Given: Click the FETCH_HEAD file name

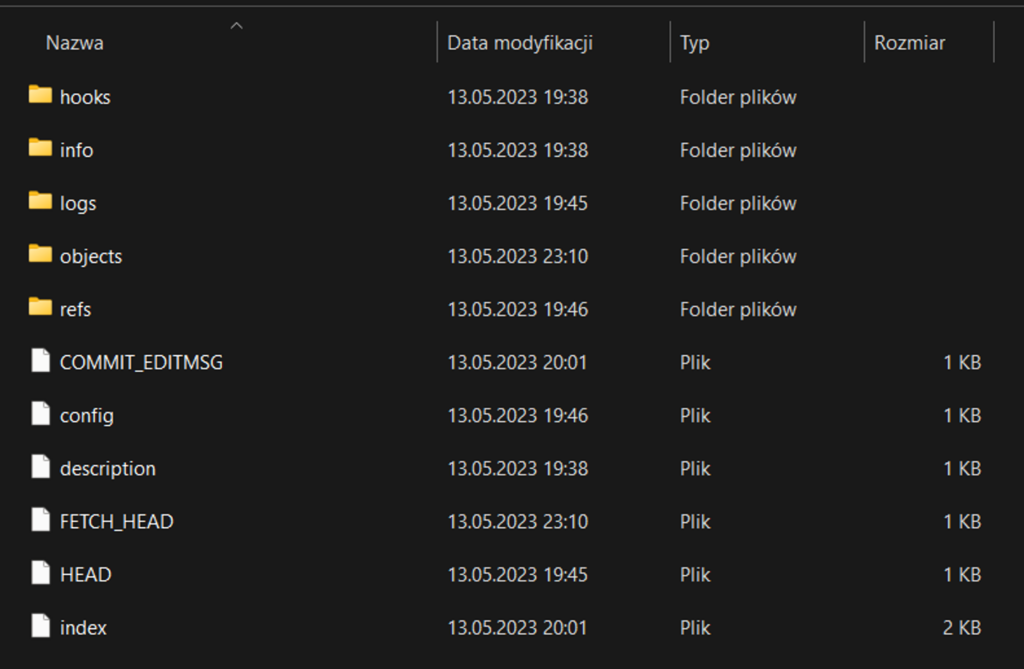Looking at the screenshot, I should [116, 521].
